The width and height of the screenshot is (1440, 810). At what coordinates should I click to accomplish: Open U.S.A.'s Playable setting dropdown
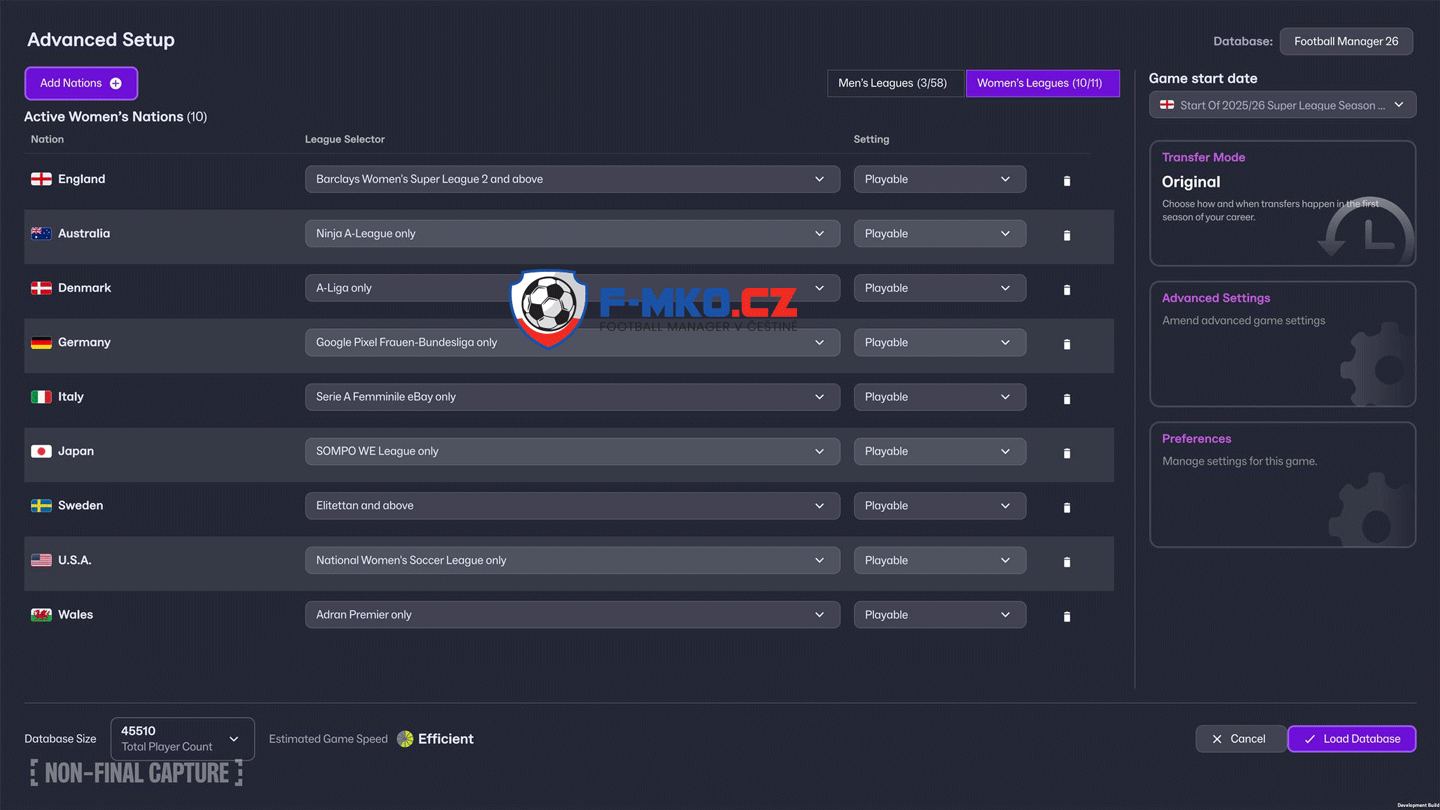(x=940, y=560)
